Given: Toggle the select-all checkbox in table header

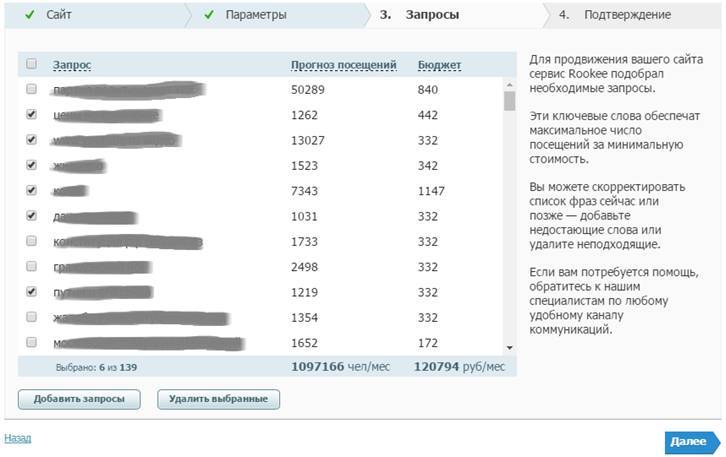Looking at the screenshot, I should [x=31, y=64].
